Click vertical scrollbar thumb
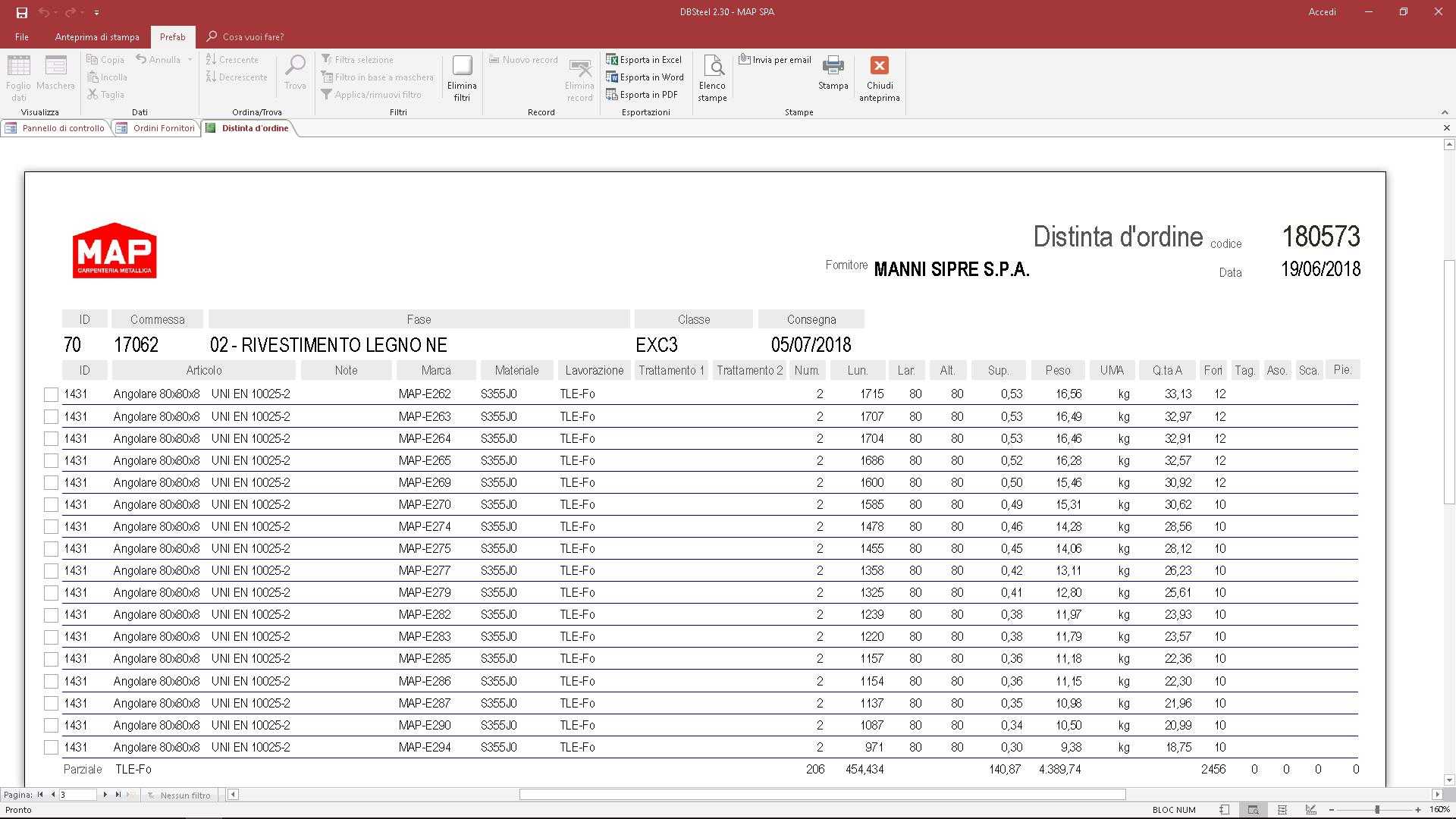Screen dimensions: 1456x819 click(x=1449, y=381)
